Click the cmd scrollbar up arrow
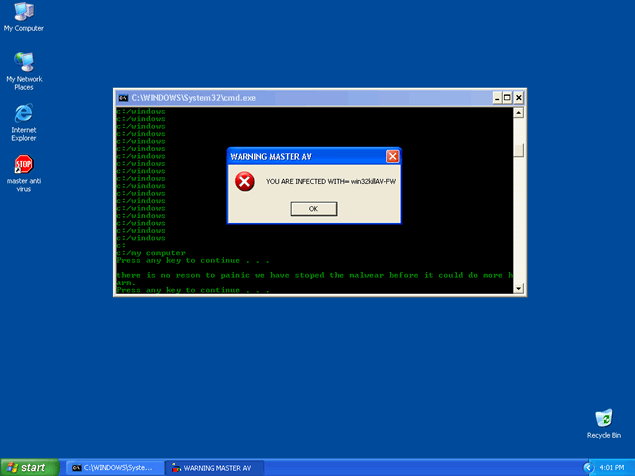635x476 pixels. pos(519,112)
